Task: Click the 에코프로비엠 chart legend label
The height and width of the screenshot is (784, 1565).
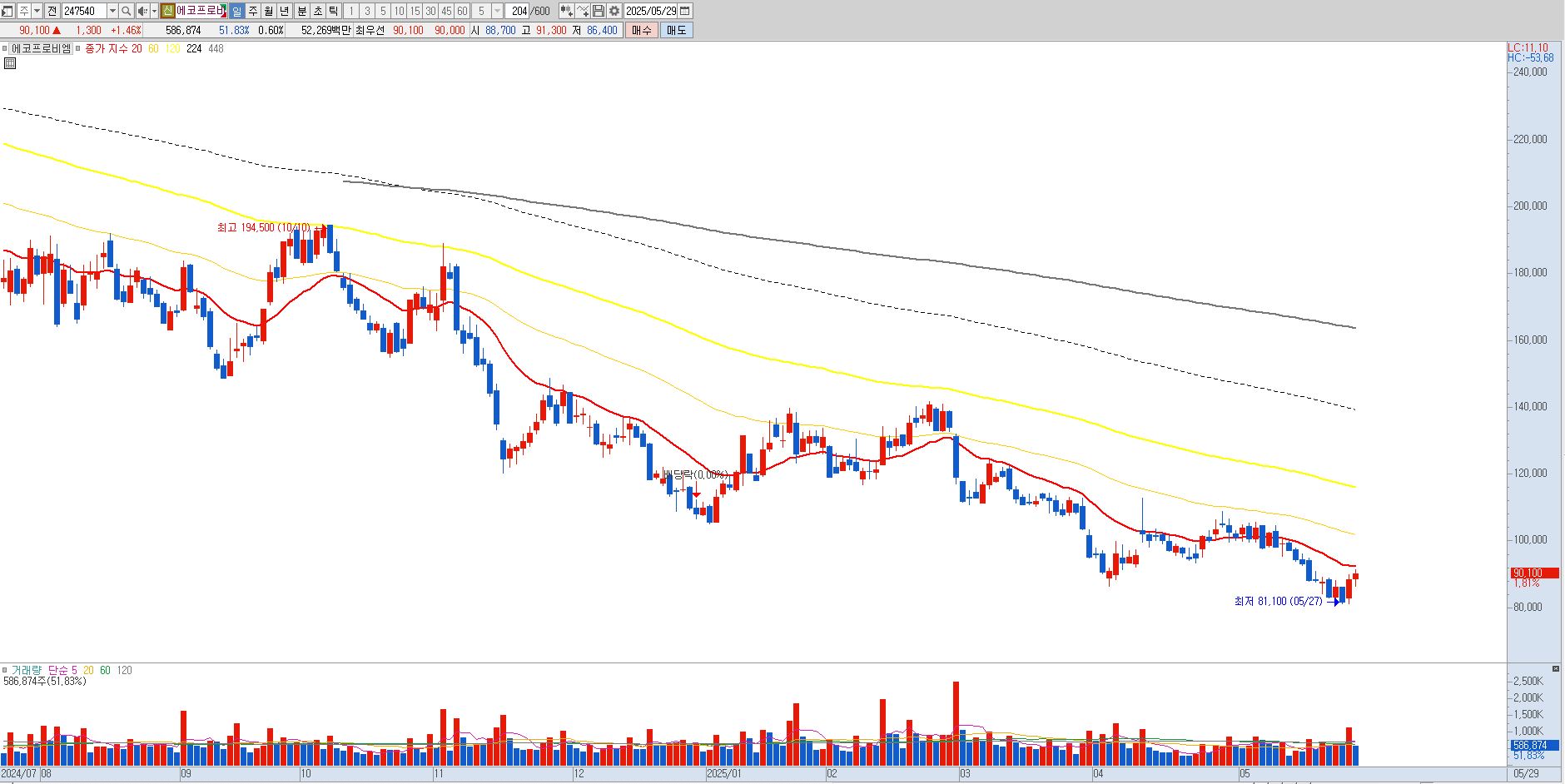Action: click(x=41, y=48)
